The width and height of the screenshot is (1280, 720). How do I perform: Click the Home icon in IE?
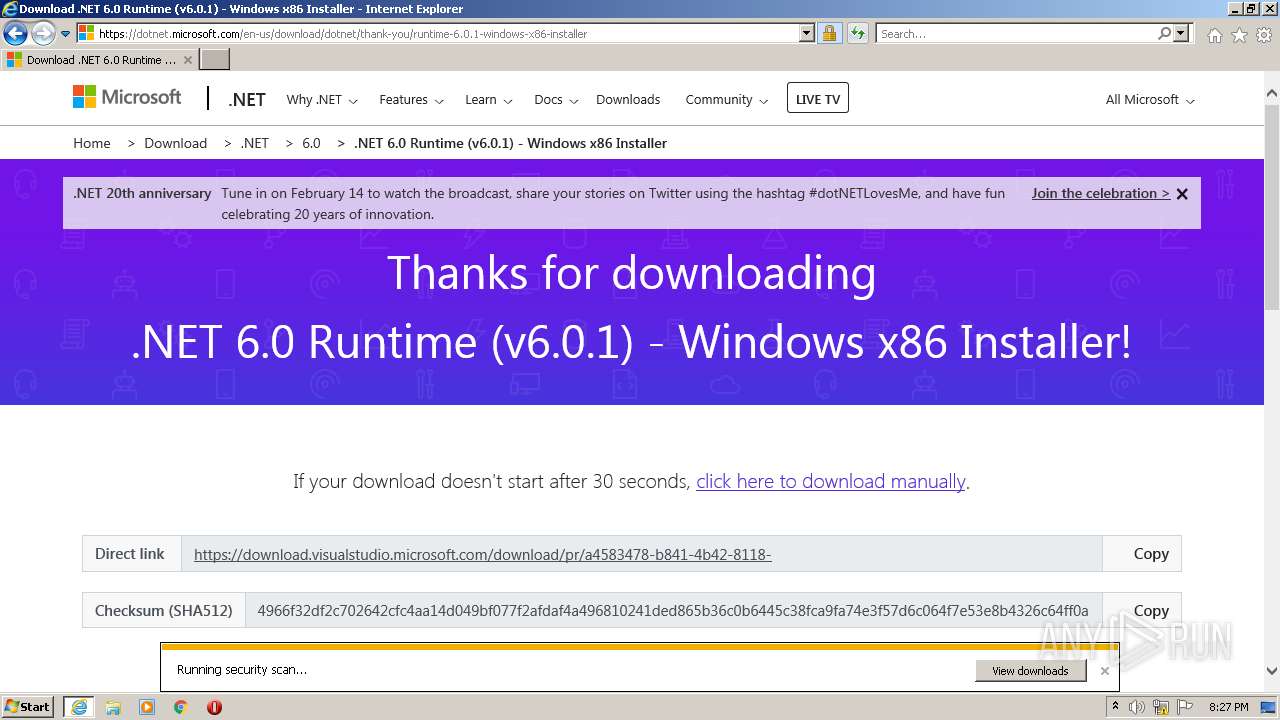coord(1214,35)
